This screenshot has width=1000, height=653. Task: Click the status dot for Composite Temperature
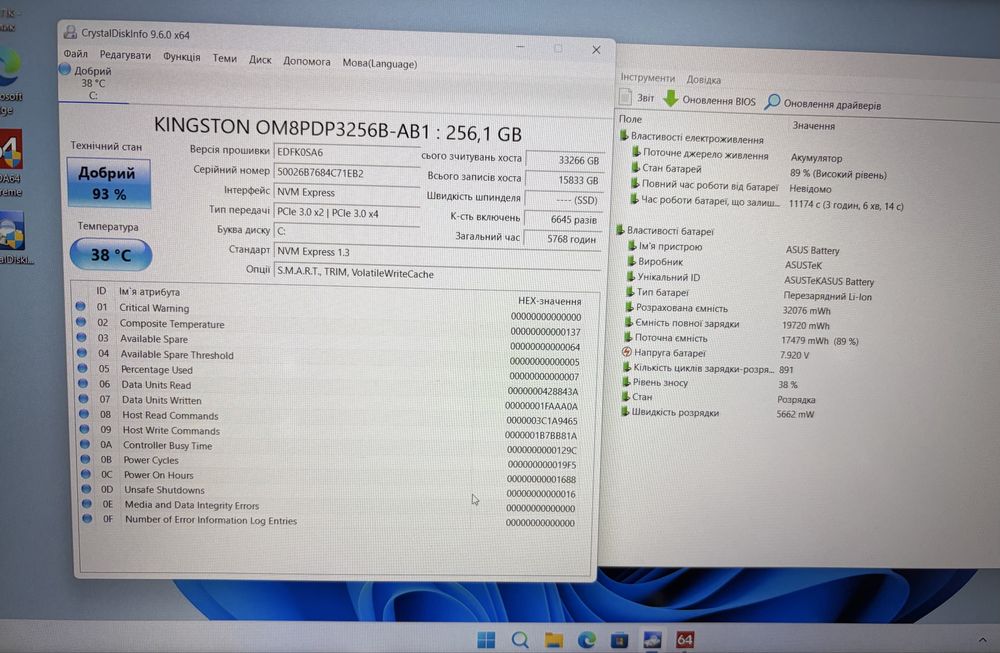tap(81, 321)
